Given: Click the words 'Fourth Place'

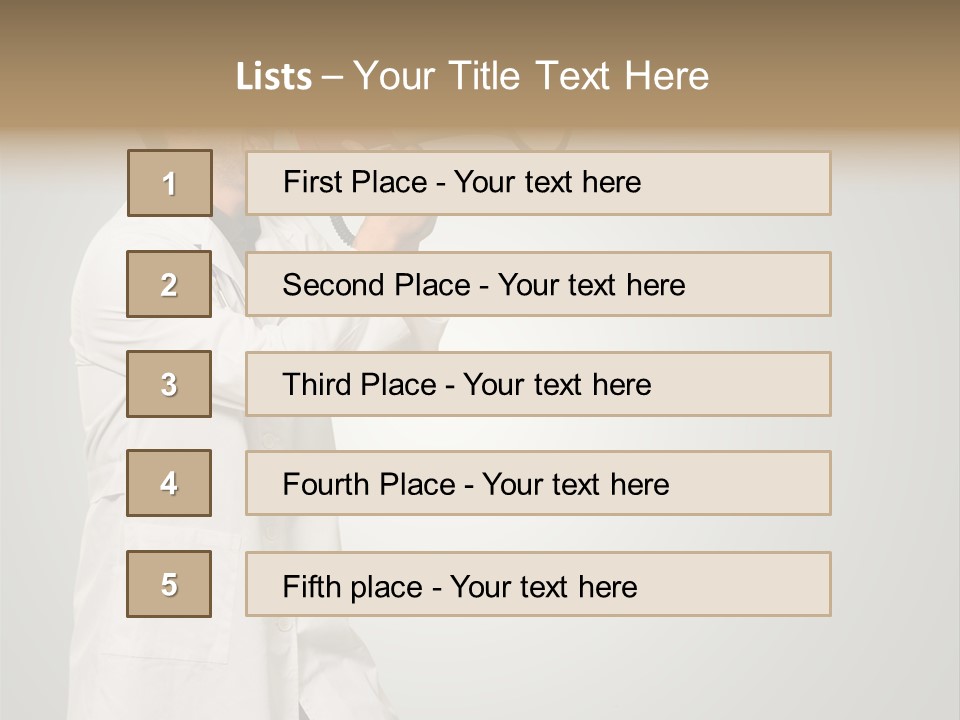Looking at the screenshot, I should (367, 485).
